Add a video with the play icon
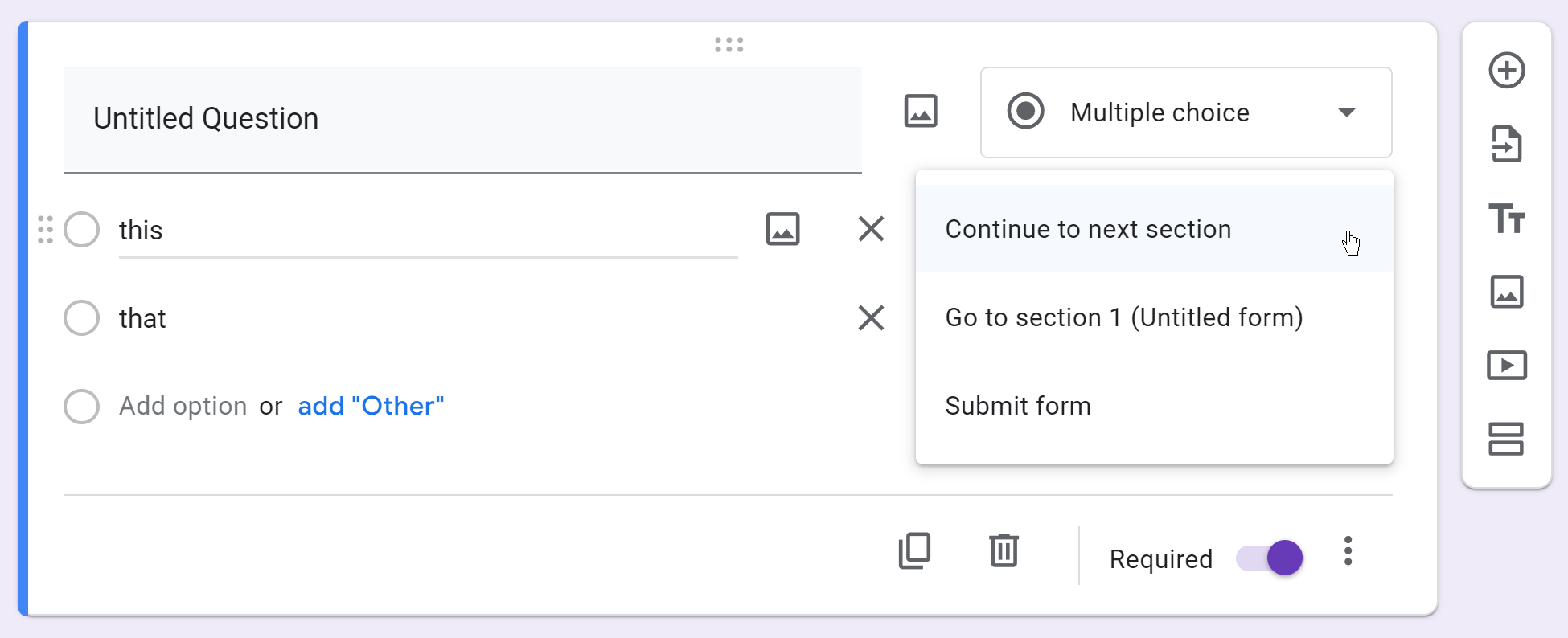The height and width of the screenshot is (638, 1568). coord(1507,366)
